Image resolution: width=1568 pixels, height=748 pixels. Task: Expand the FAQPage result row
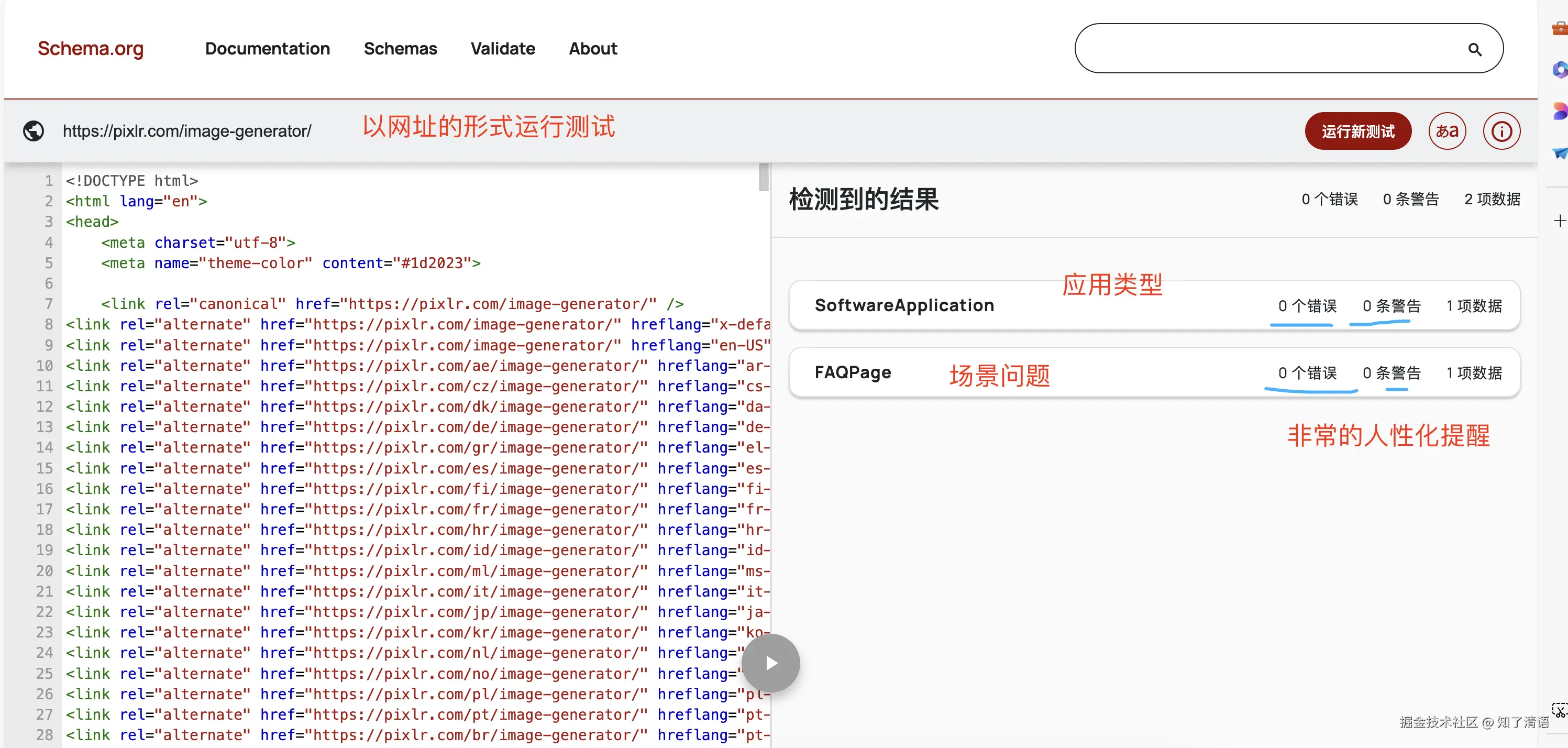tap(852, 372)
